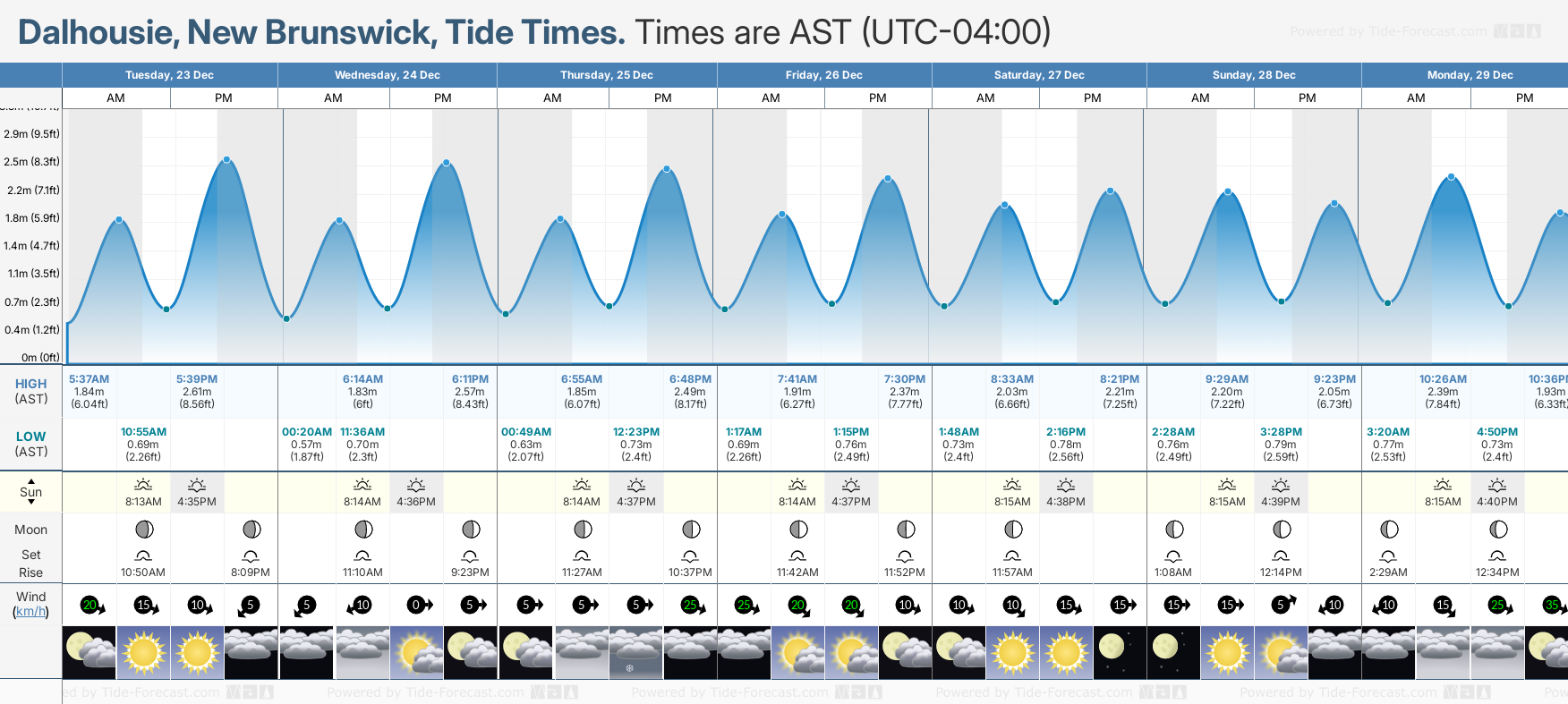Click the Powered by Tide-Forecast.com watermark at top right

1414,31
